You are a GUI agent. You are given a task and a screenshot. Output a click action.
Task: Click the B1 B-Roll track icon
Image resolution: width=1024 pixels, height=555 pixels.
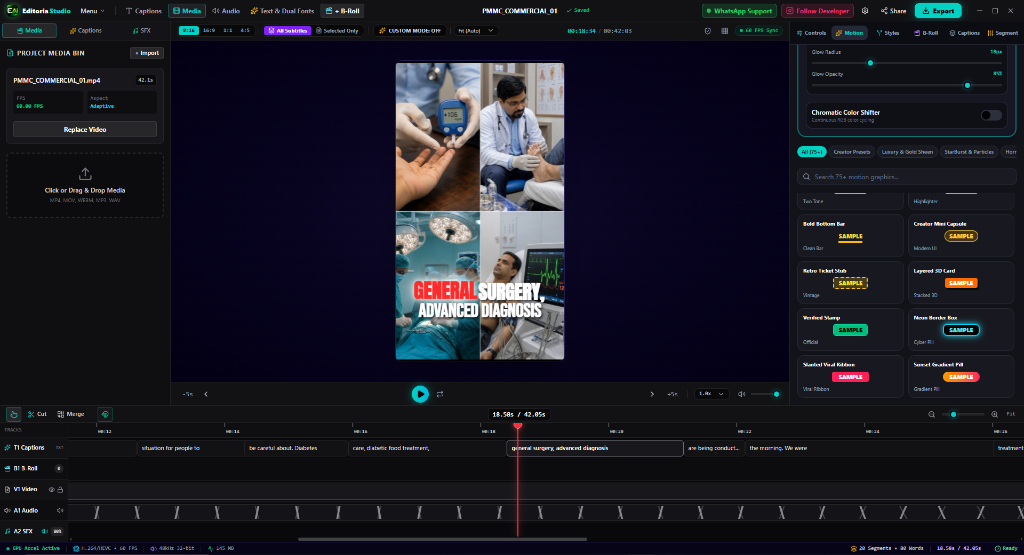(8, 468)
